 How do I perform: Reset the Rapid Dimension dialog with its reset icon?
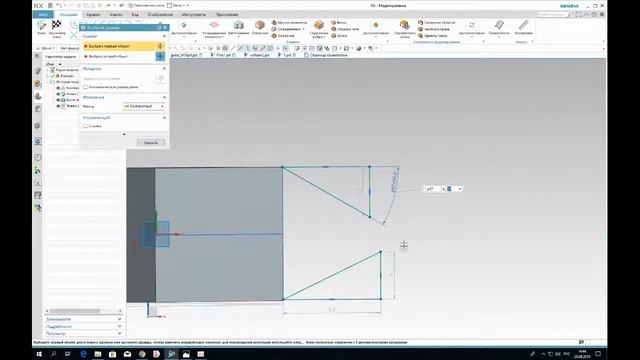click(159, 27)
